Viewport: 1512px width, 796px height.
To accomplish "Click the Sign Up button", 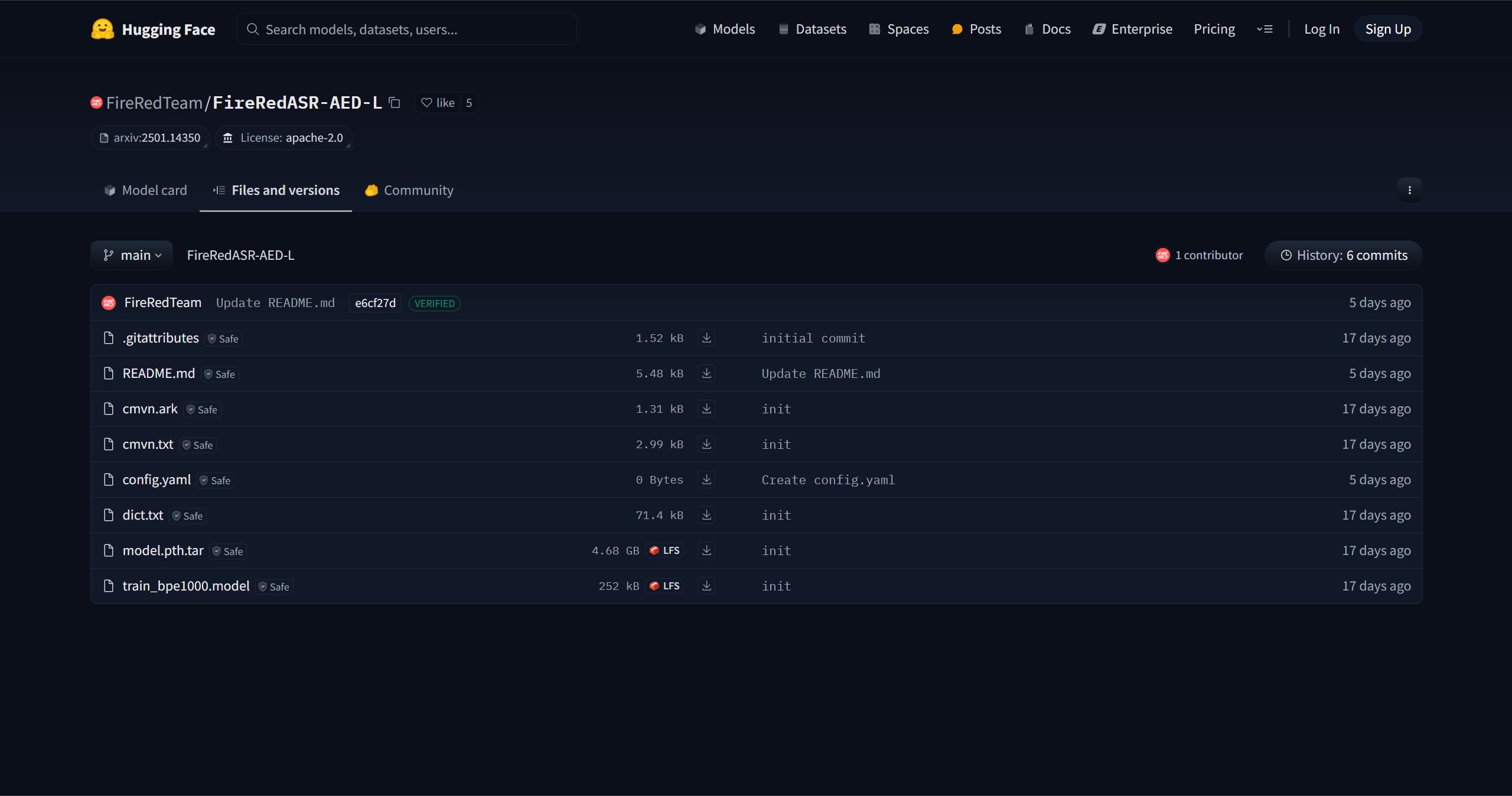I will [x=1388, y=29].
